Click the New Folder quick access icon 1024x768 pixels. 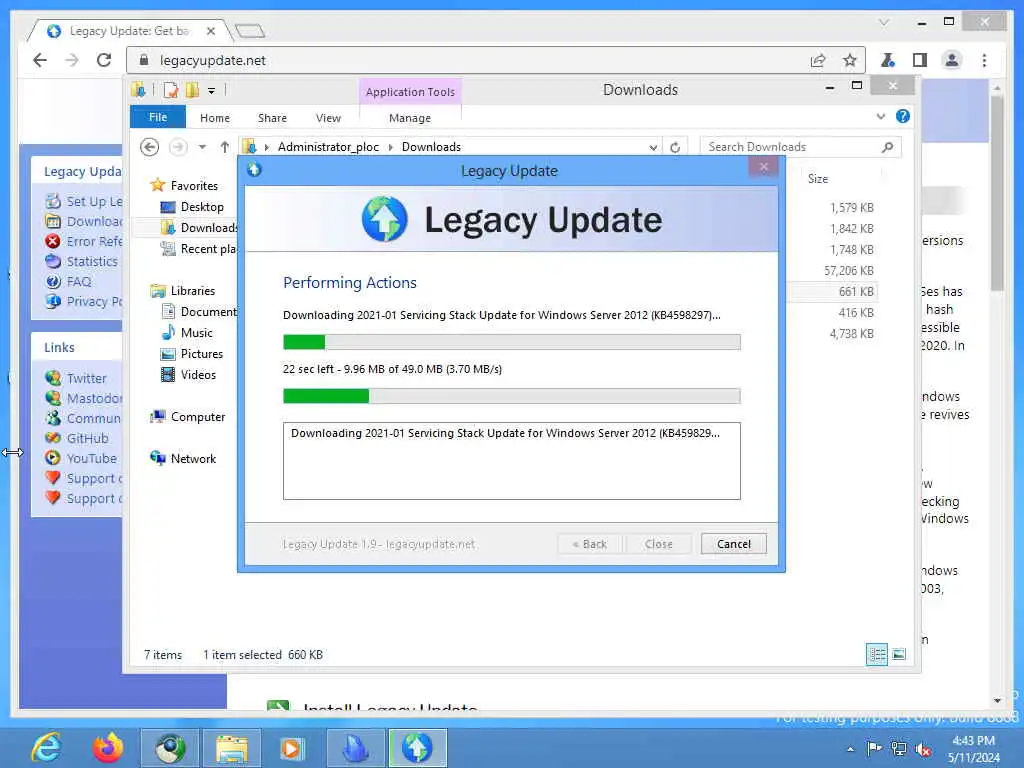(x=192, y=90)
